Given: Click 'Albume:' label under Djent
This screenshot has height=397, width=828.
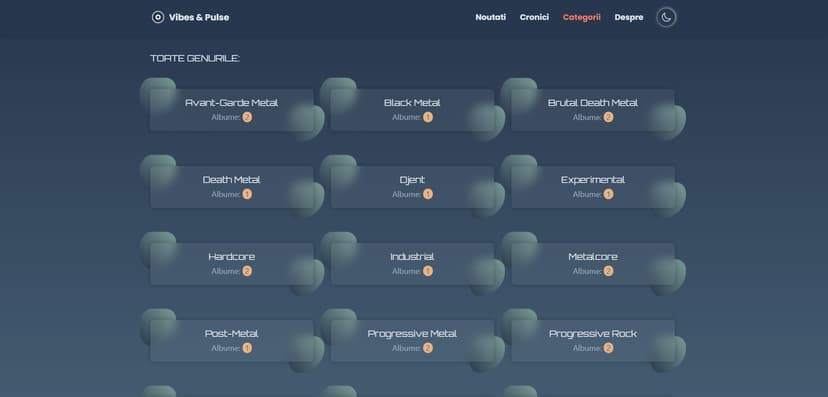Looking at the screenshot, I should (406, 194).
